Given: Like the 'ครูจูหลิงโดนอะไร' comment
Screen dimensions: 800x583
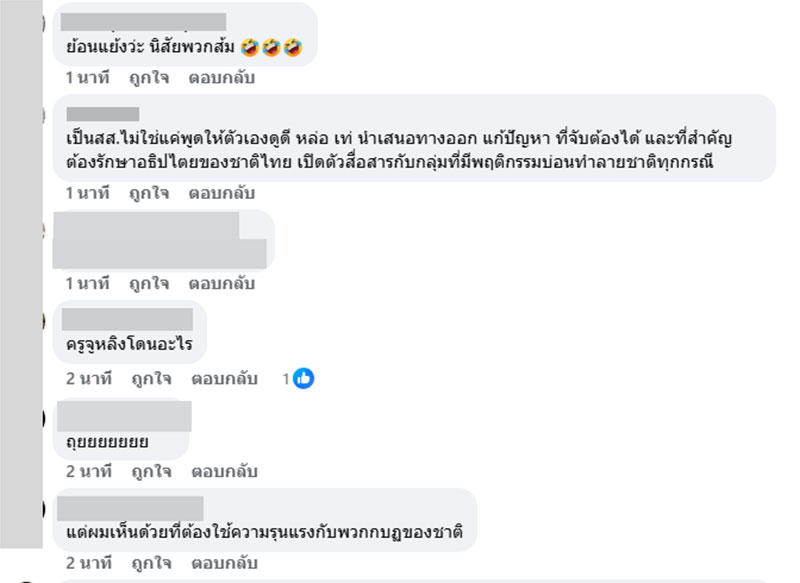Looking at the screenshot, I should [148, 379].
